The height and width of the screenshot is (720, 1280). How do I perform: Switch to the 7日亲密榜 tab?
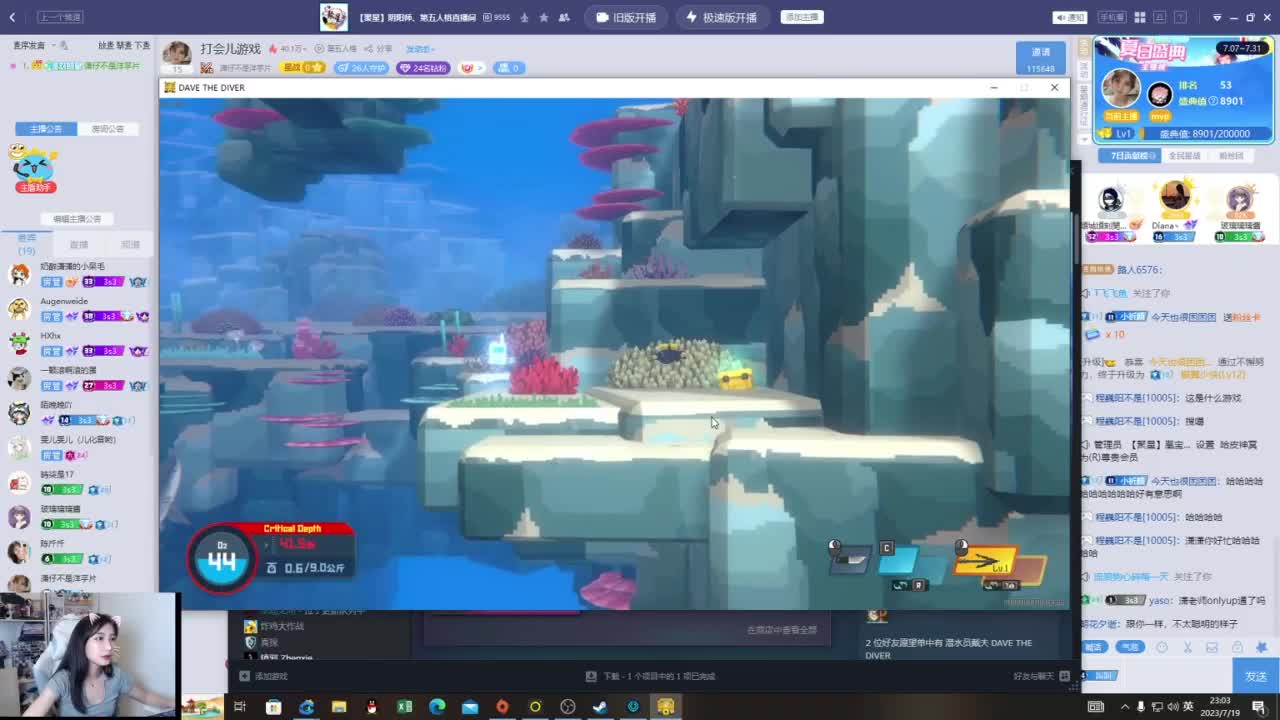1130,156
